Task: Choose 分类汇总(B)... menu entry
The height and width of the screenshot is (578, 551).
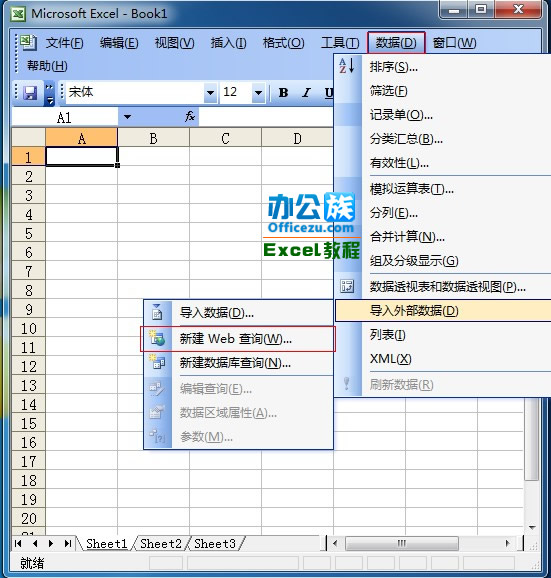Action: tap(442, 139)
